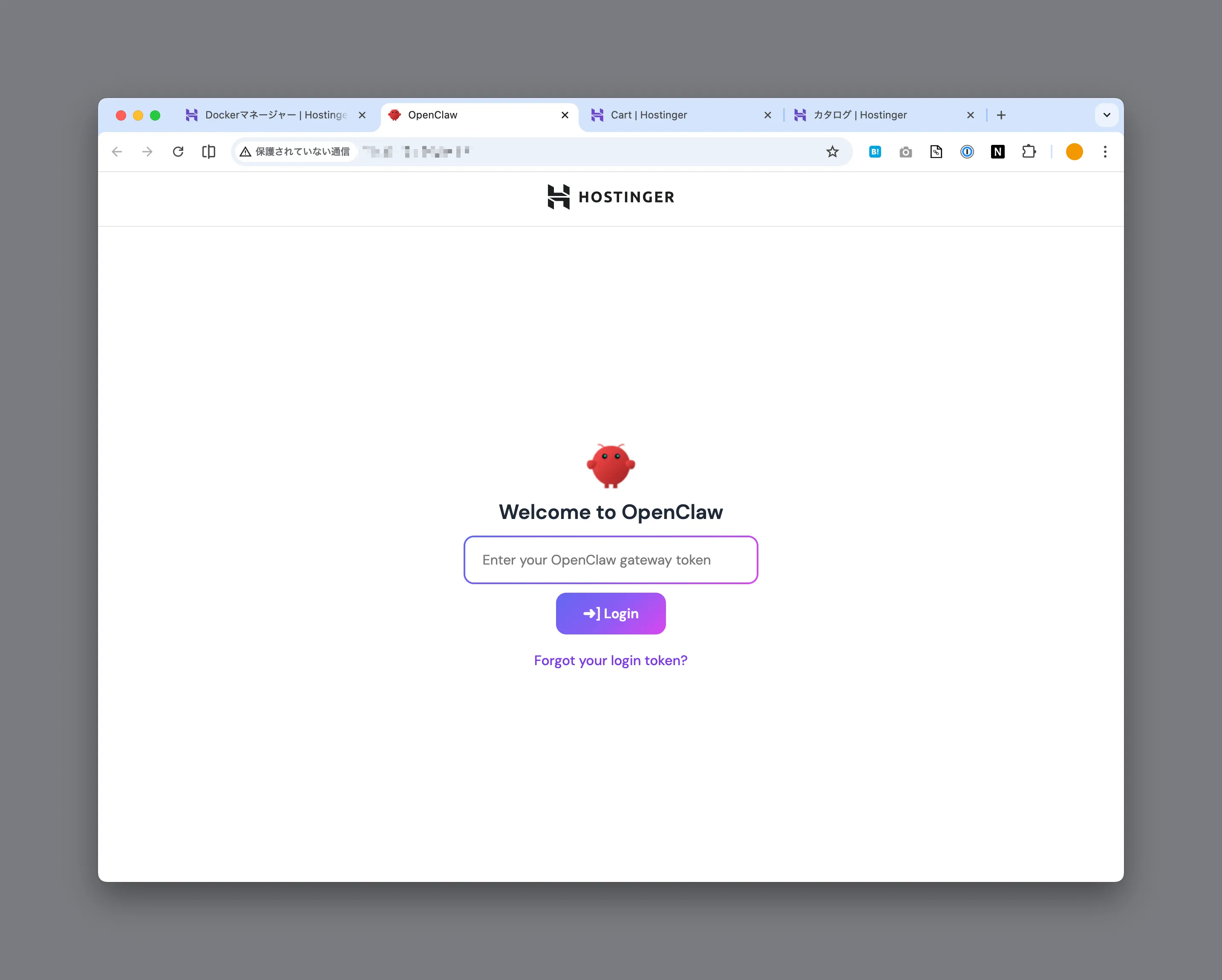Open a new tab with plus button

tap(1001, 115)
